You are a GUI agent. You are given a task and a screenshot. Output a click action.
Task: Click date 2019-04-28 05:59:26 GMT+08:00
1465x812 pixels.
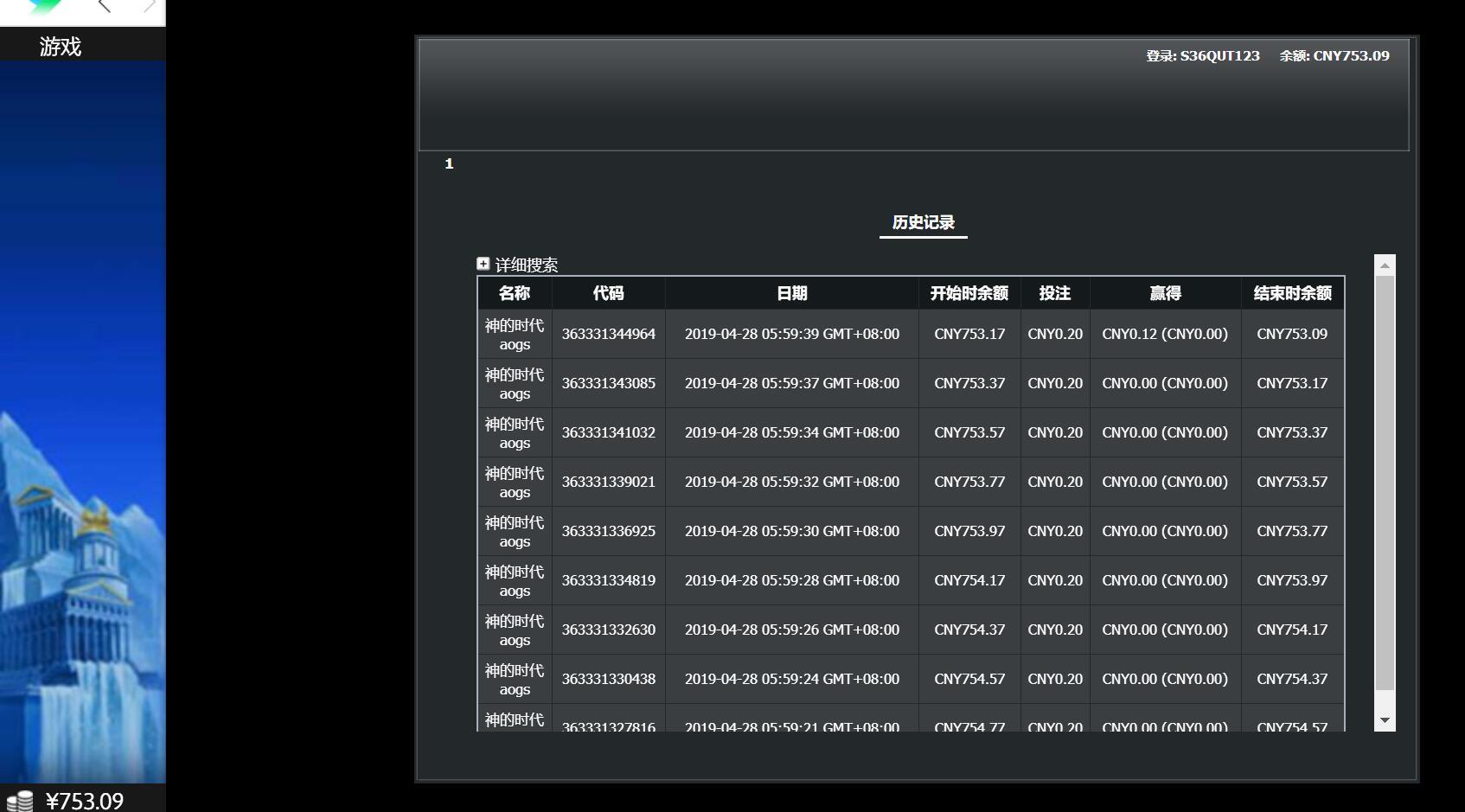pyautogui.click(x=792, y=630)
